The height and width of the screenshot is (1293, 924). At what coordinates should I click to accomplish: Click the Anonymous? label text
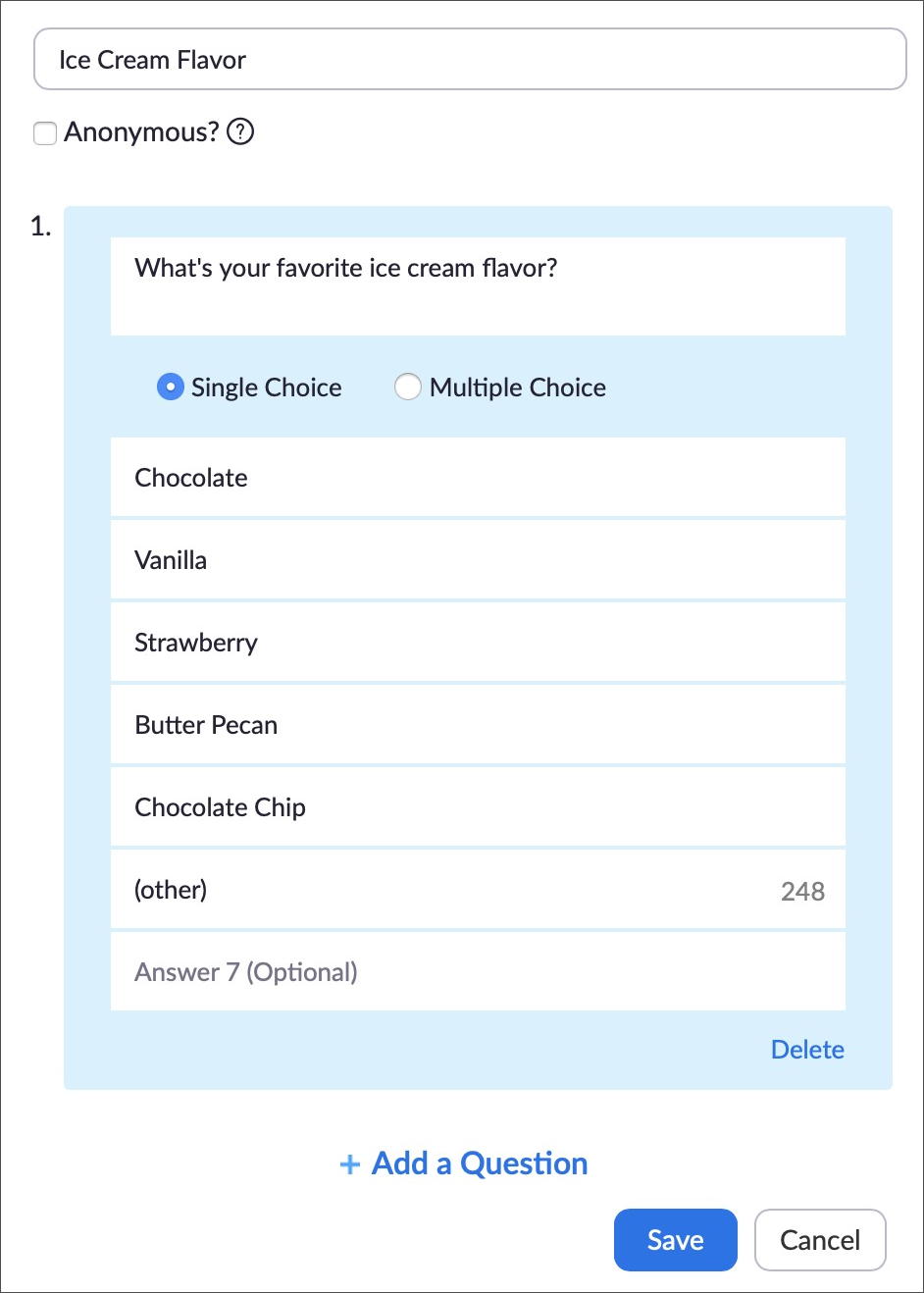pos(141,132)
